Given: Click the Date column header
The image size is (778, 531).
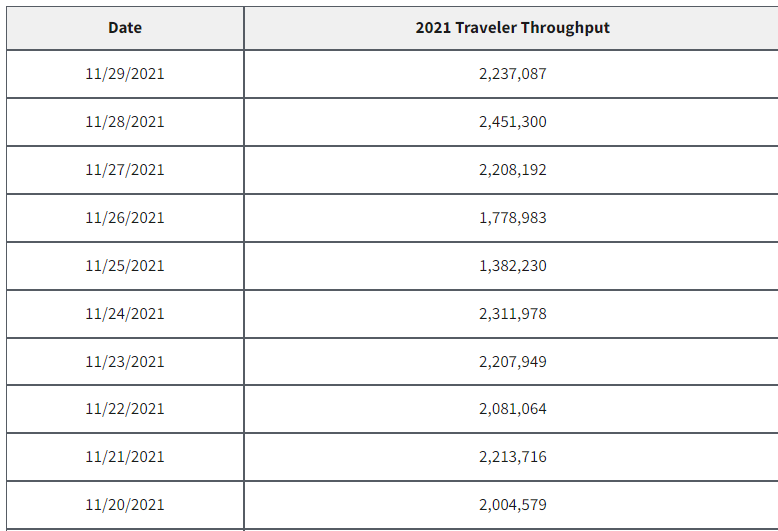Looking at the screenshot, I should click(x=125, y=28).
